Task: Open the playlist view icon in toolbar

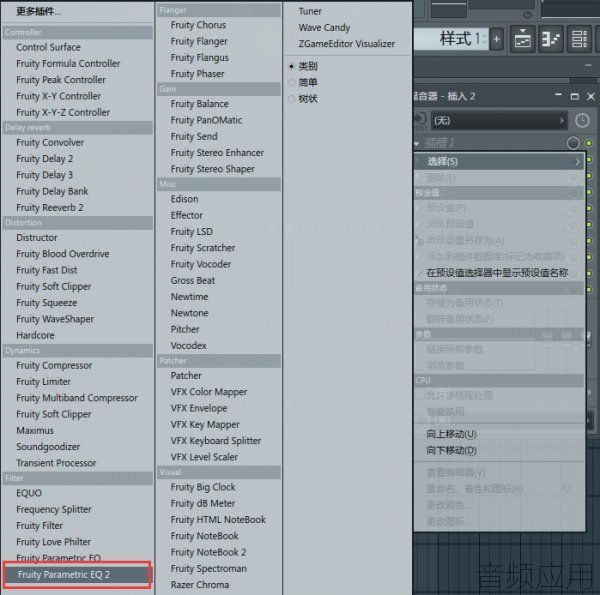Action: pyautogui.click(x=523, y=39)
